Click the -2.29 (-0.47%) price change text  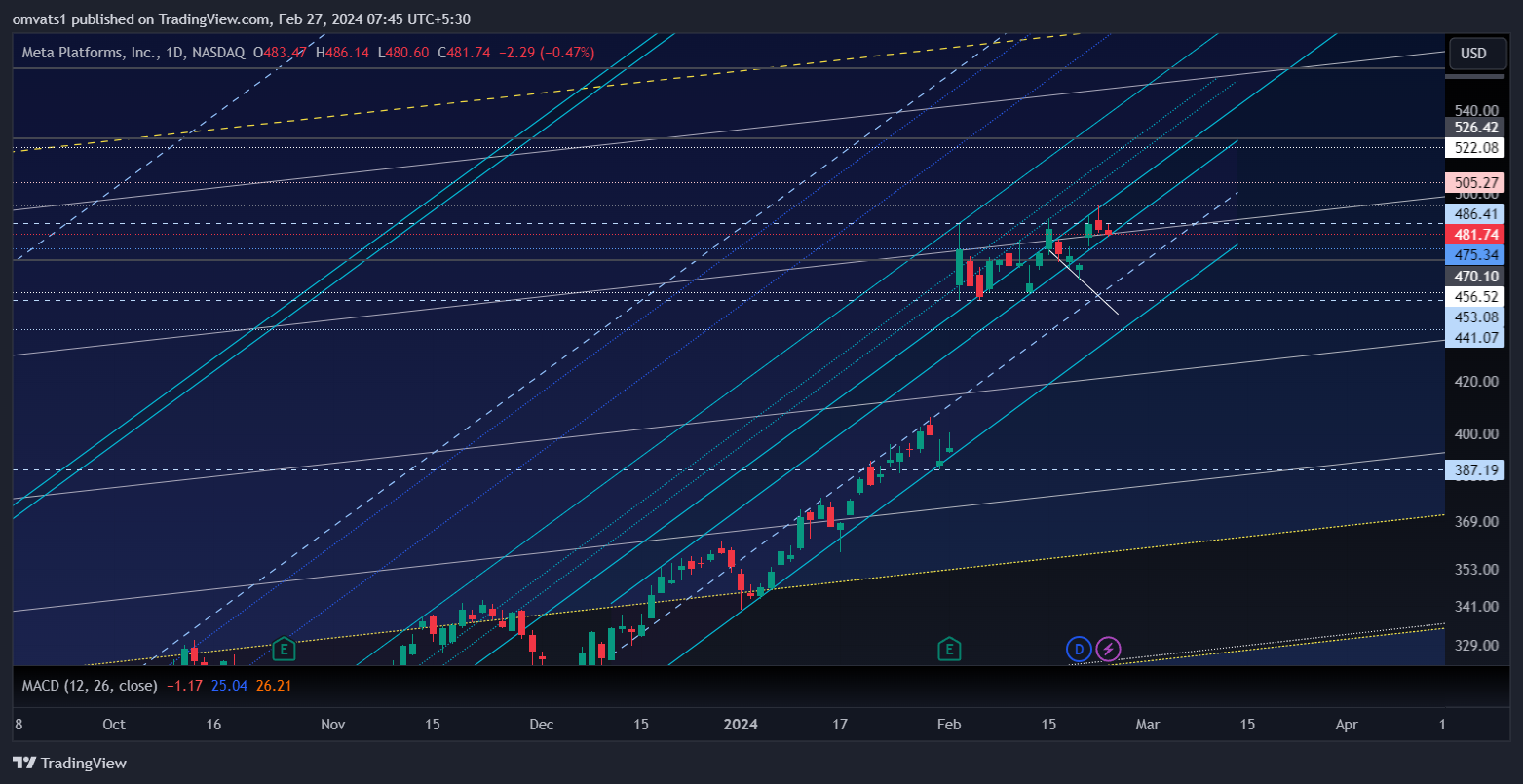coord(546,53)
